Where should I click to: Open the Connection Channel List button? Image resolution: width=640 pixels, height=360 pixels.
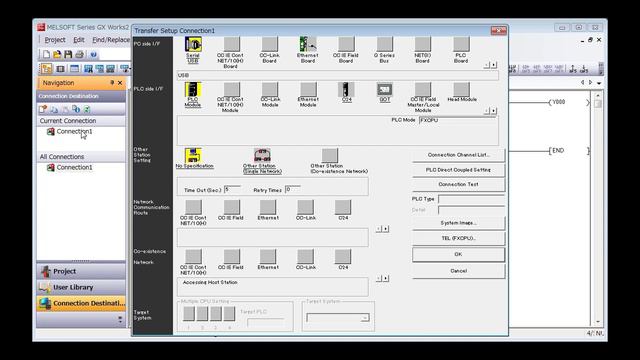point(458,155)
